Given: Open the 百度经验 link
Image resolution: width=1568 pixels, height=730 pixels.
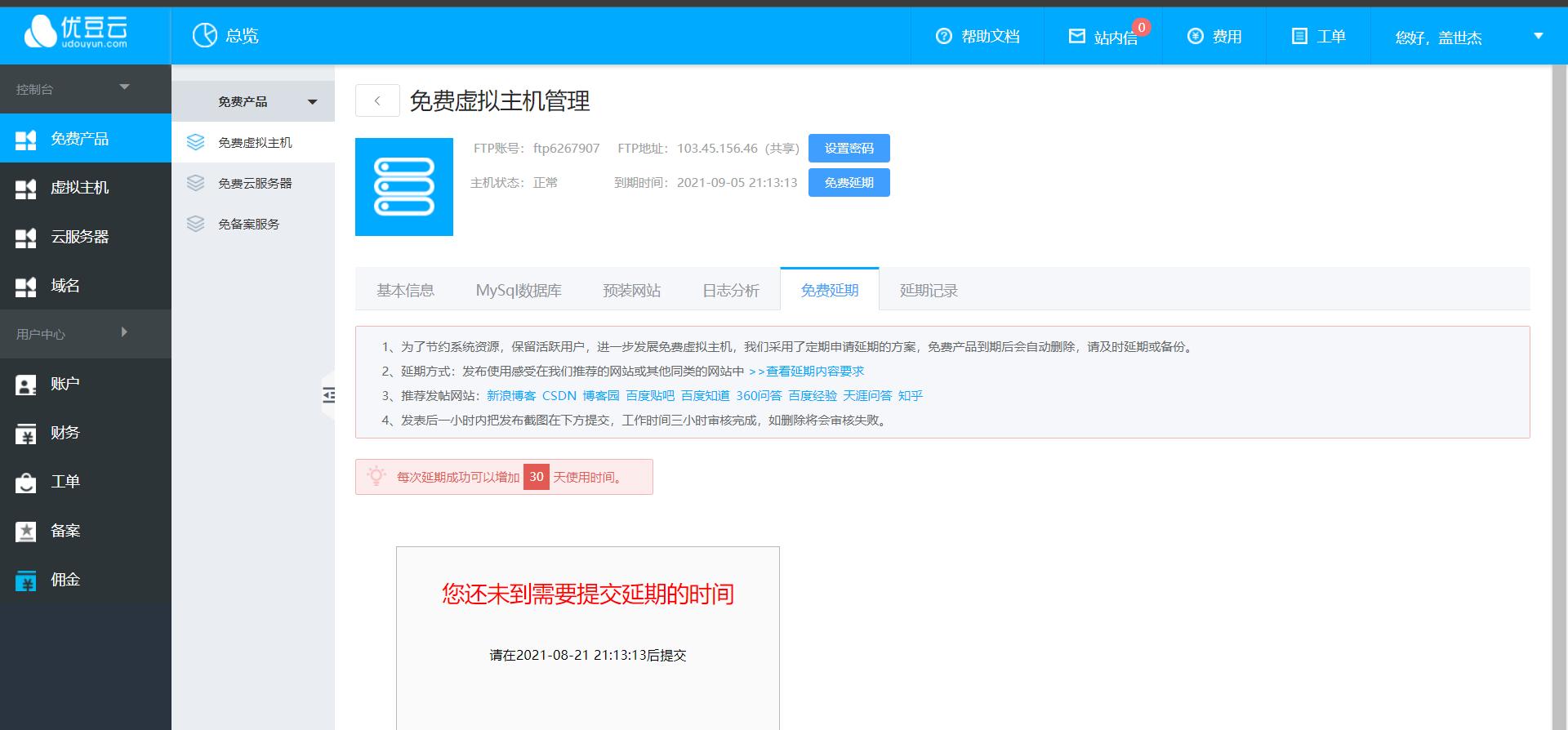Looking at the screenshot, I should coord(813,395).
